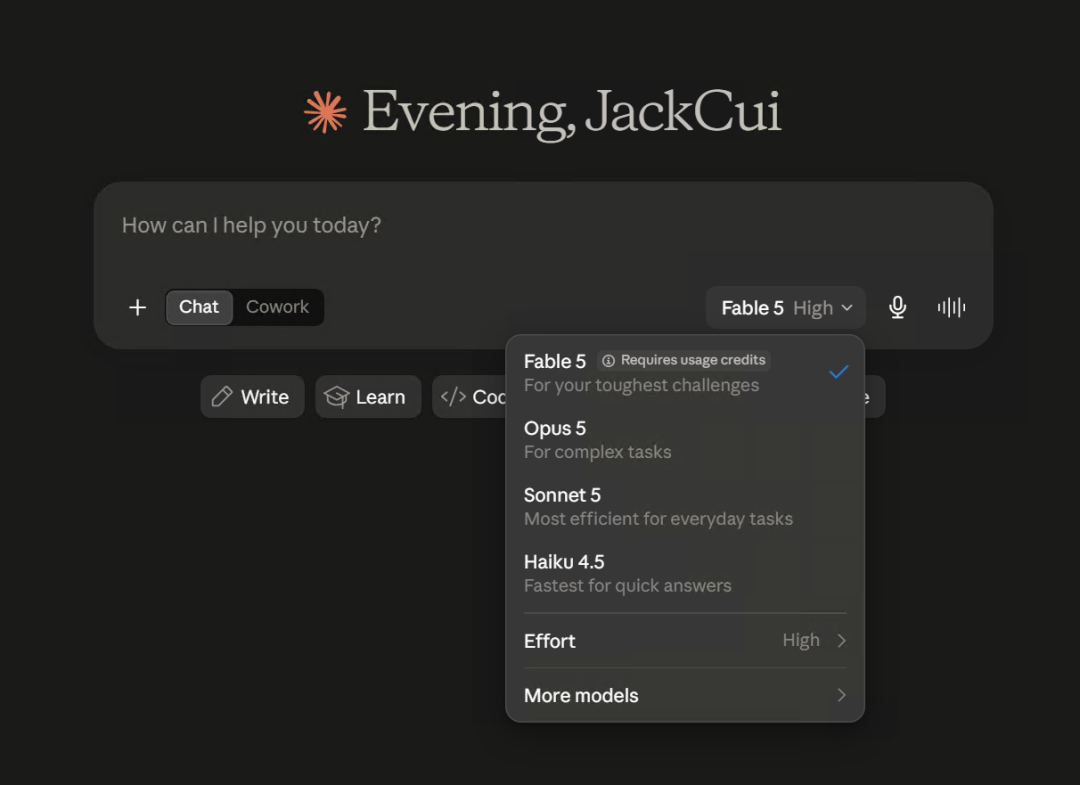Click the orange starburst logo
This screenshot has width=1080, height=785.
[x=325, y=112]
